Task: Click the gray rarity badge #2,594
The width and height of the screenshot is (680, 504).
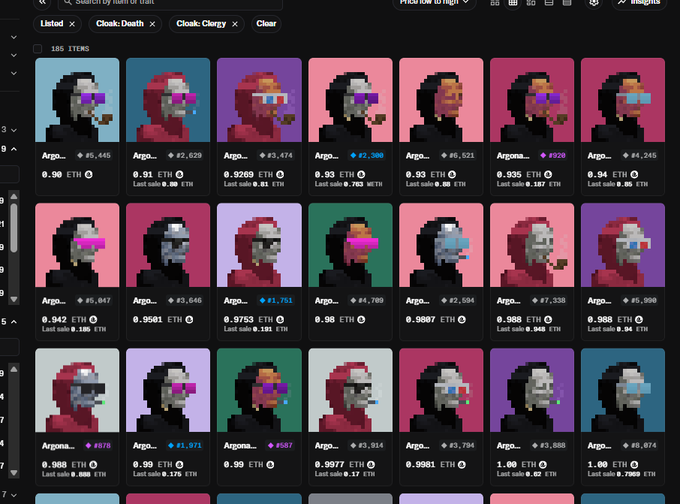Action: coord(458,300)
